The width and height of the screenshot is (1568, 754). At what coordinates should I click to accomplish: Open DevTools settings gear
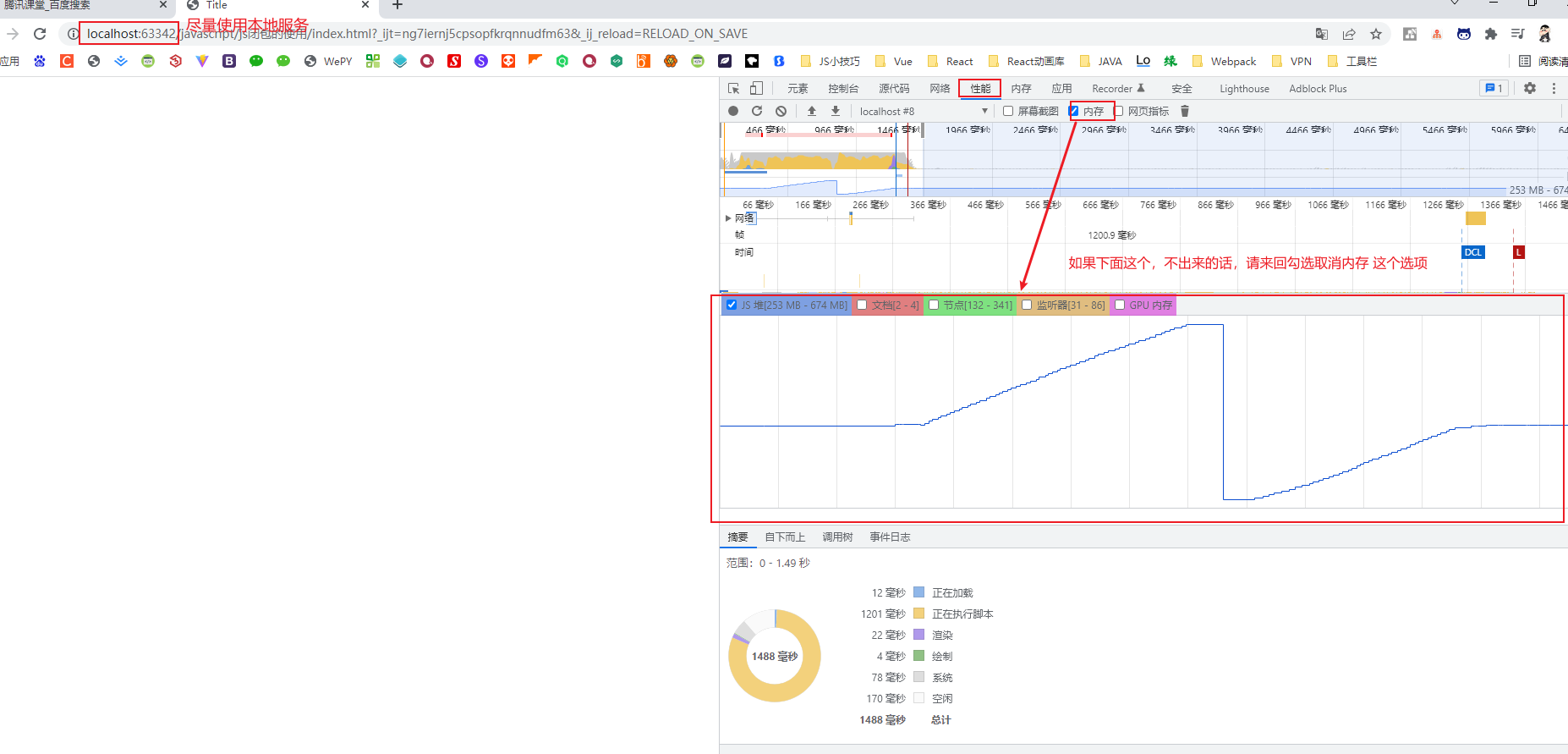click(1530, 88)
